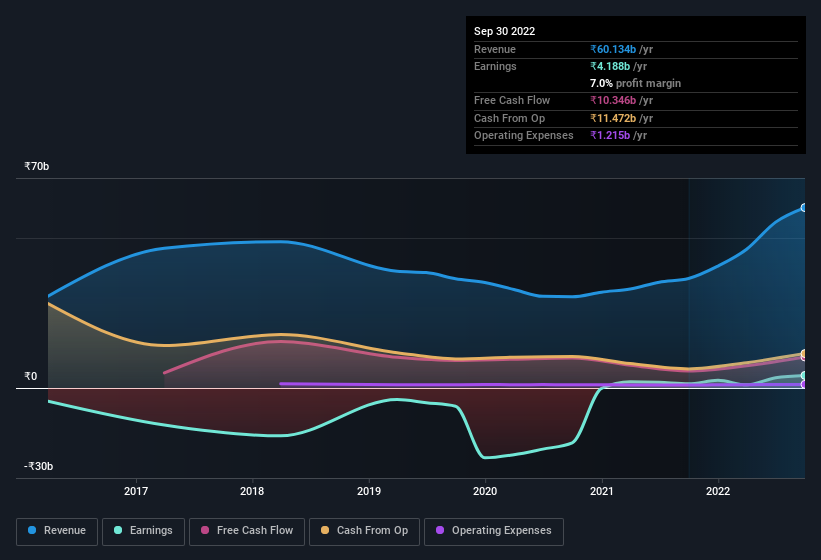821x560 pixels.
Task: Click the ₹0 y-axis label
Action: coord(30,376)
